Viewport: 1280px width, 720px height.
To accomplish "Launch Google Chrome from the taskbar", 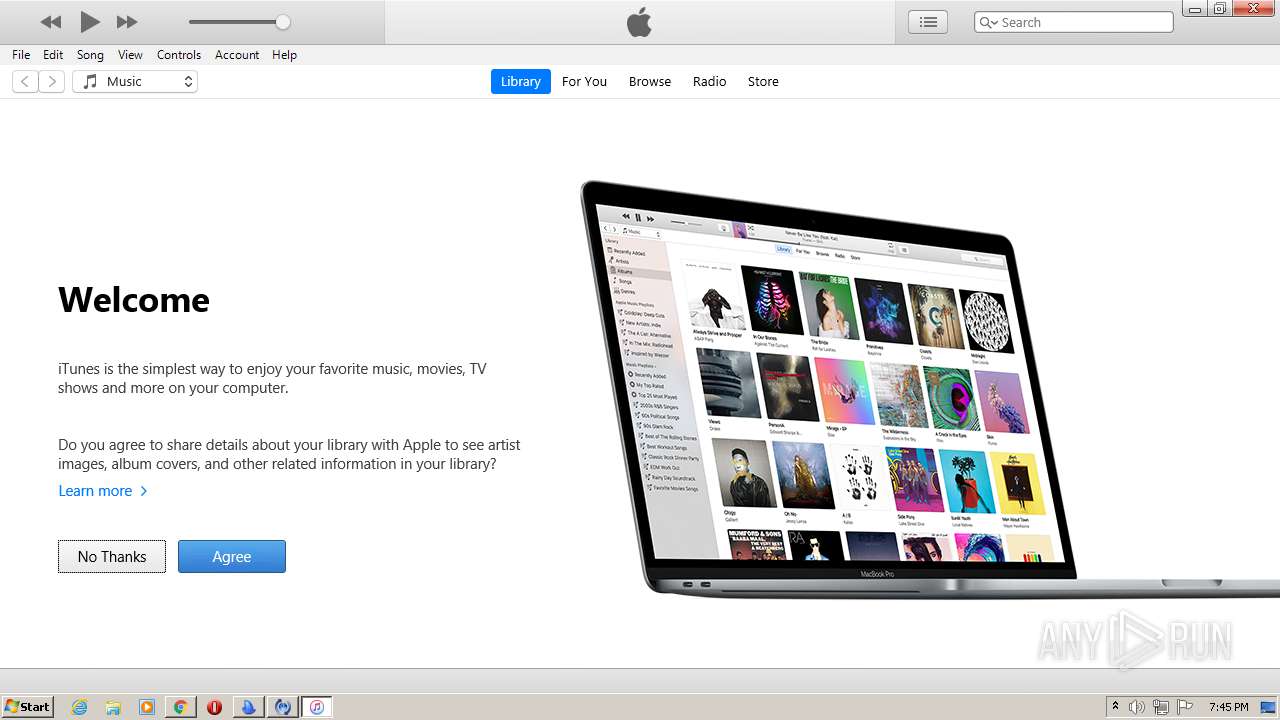I will 180,707.
